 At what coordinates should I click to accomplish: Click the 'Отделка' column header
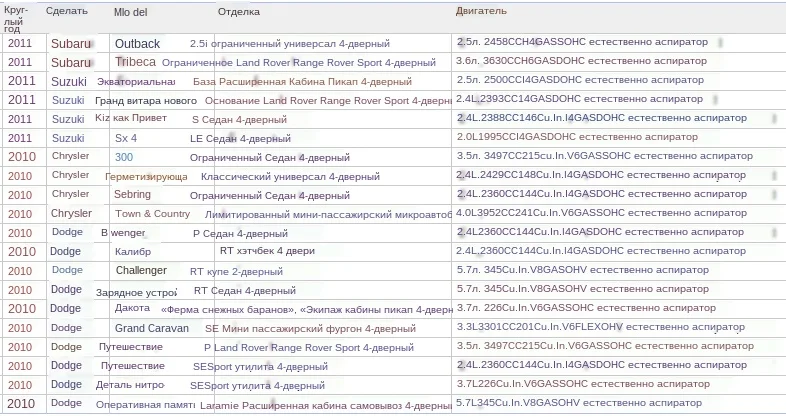point(239,12)
